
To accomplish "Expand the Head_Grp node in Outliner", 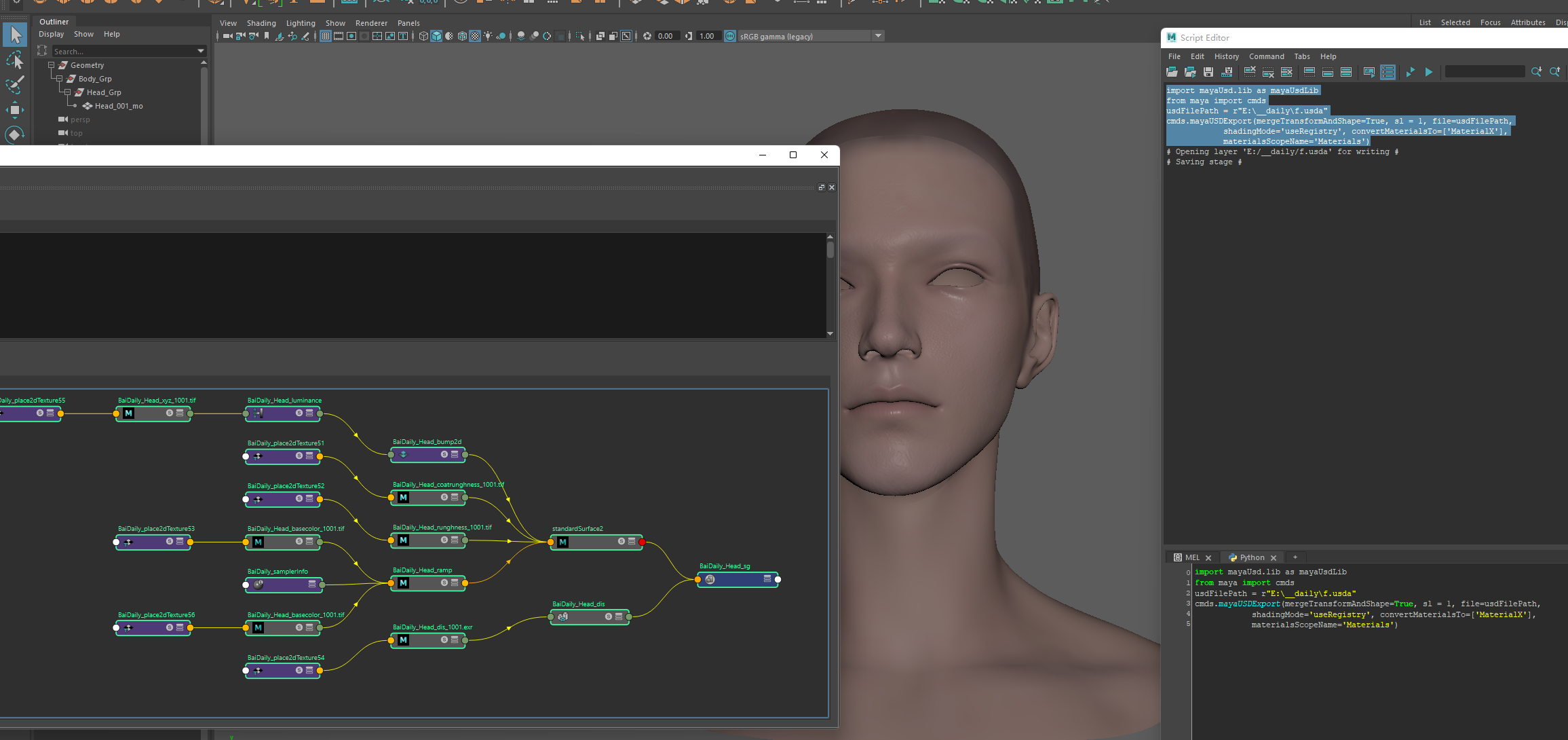I will pos(66,92).
